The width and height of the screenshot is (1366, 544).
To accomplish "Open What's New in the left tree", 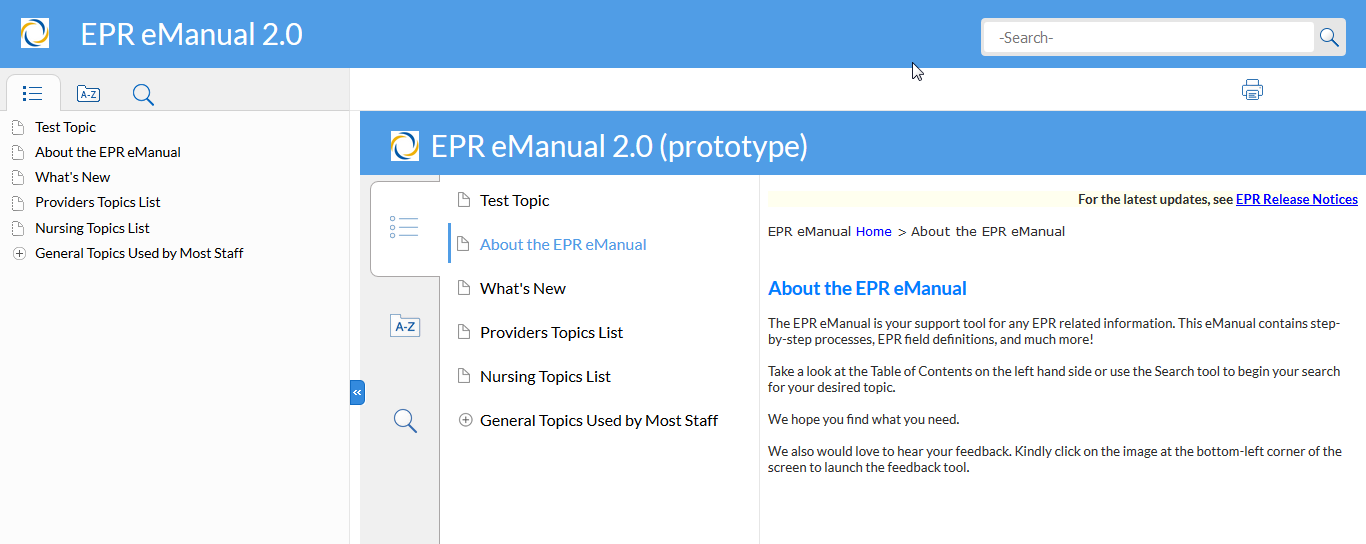I will pos(73,177).
